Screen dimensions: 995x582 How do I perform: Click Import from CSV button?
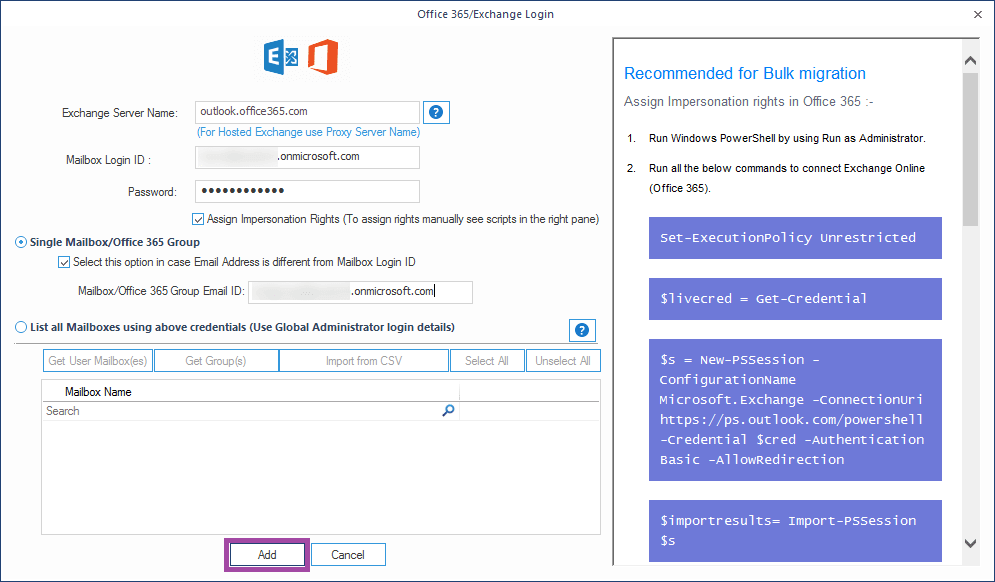364,360
